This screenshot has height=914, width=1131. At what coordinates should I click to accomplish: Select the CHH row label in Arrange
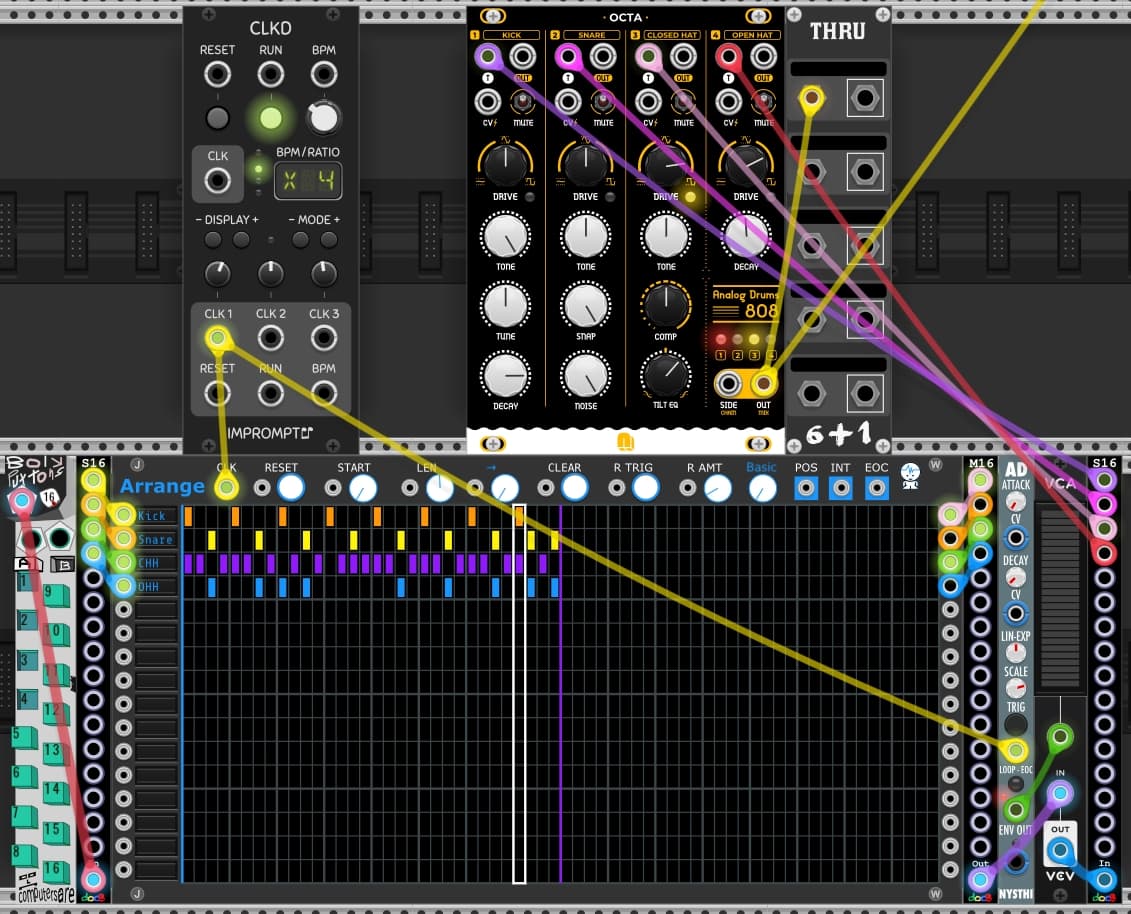[x=156, y=563]
